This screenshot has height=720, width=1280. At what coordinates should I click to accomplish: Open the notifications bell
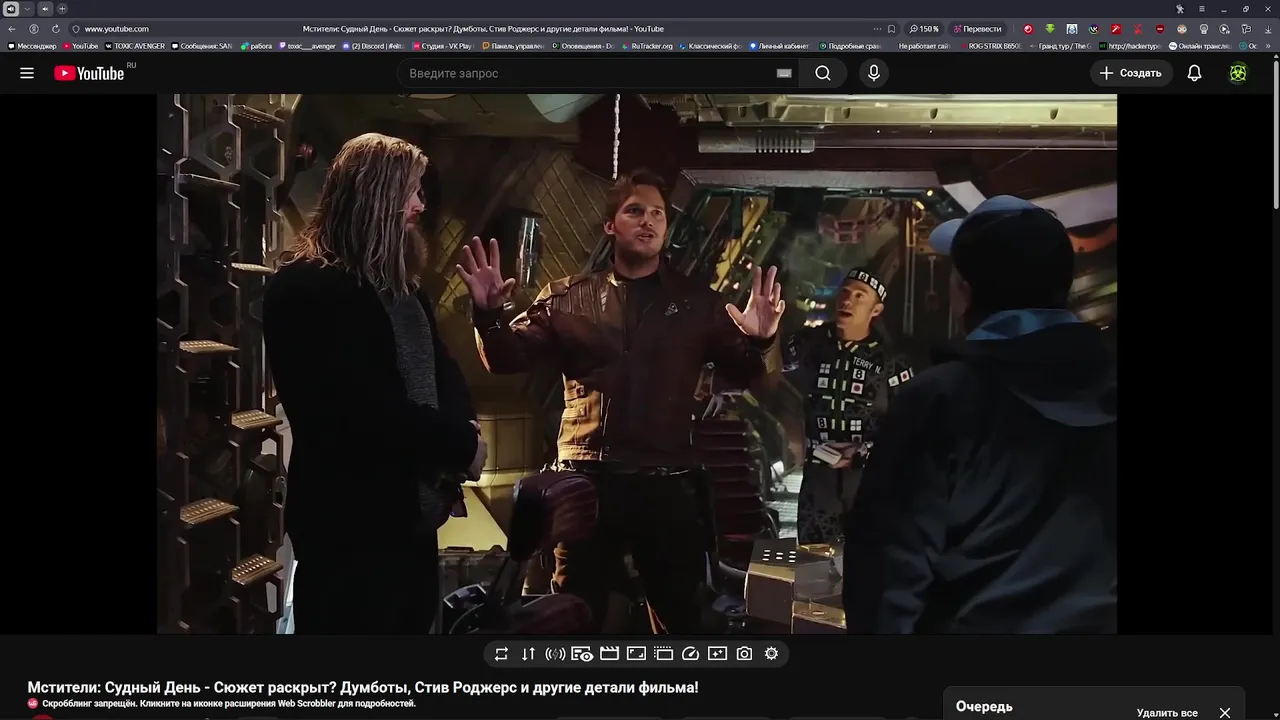[1194, 73]
